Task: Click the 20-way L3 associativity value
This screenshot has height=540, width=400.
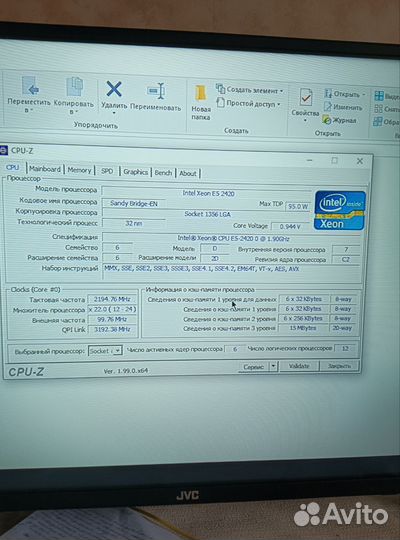Action: 342,328
